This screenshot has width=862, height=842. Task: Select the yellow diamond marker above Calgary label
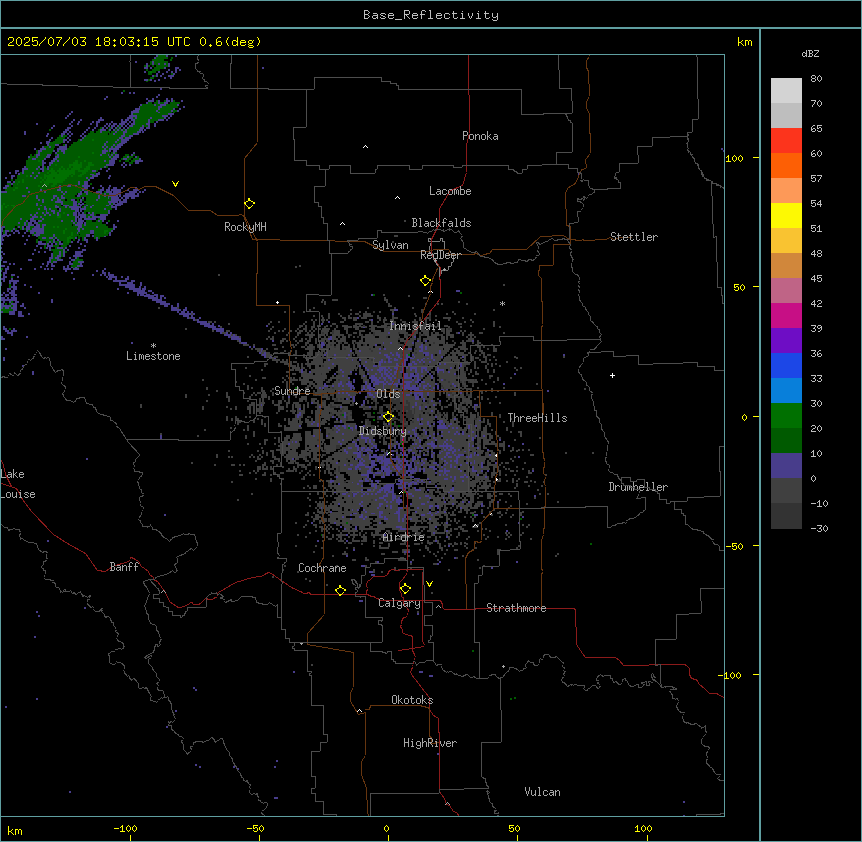coord(405,589)
